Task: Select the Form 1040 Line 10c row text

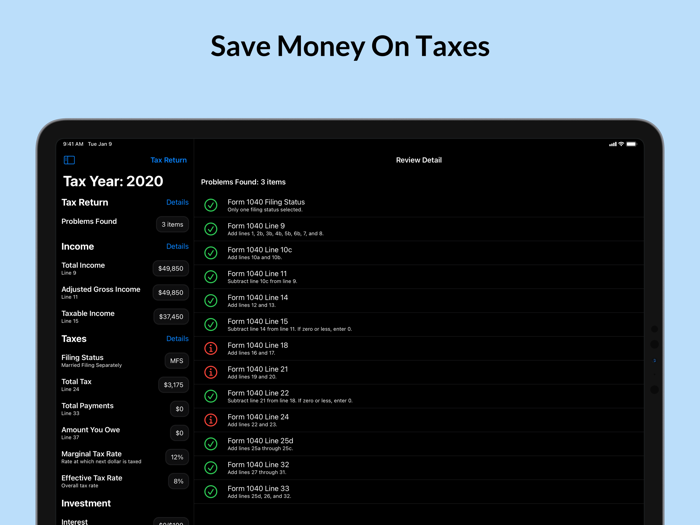Action: coord(260,253)
